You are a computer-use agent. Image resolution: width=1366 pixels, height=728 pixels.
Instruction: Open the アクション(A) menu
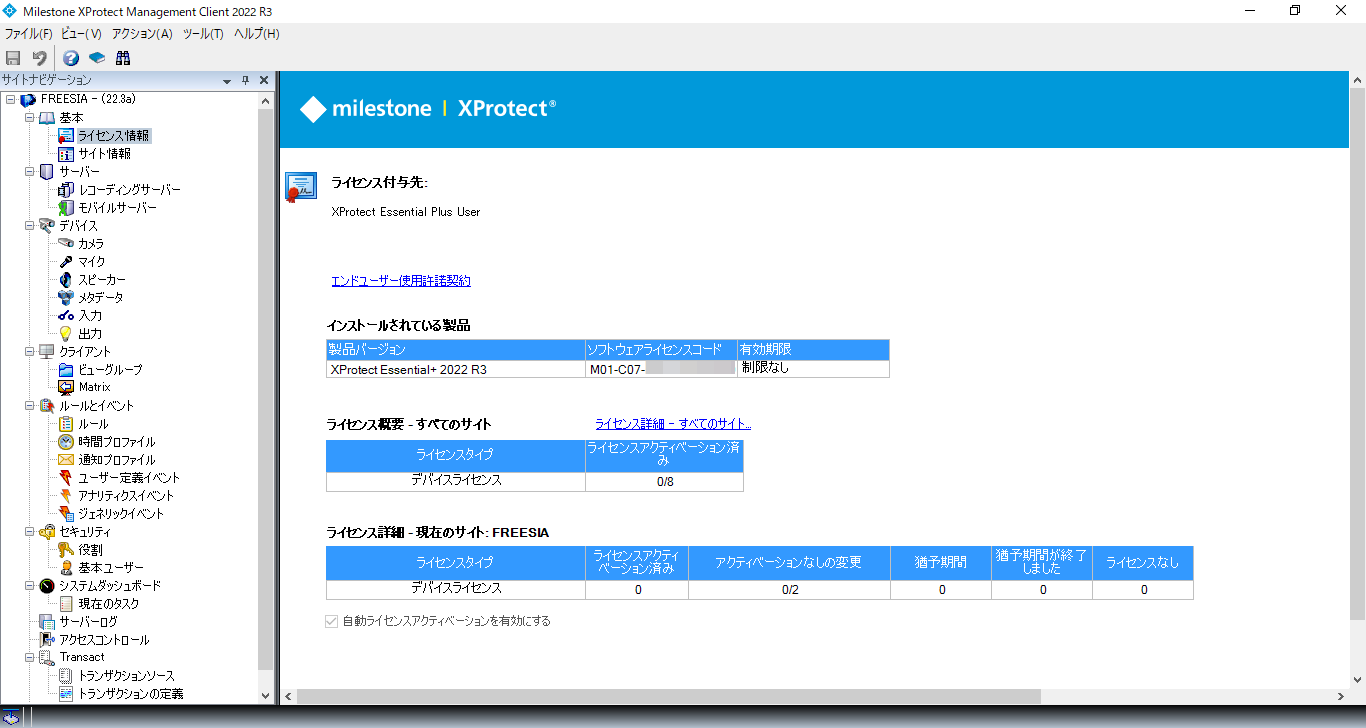(x=142, y=34)
